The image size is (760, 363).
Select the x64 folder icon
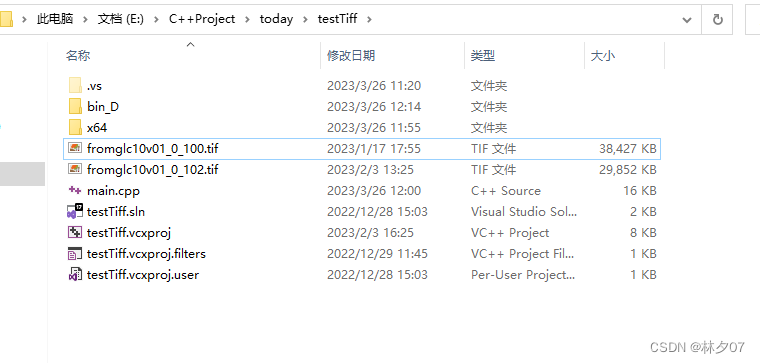[75, 127]
